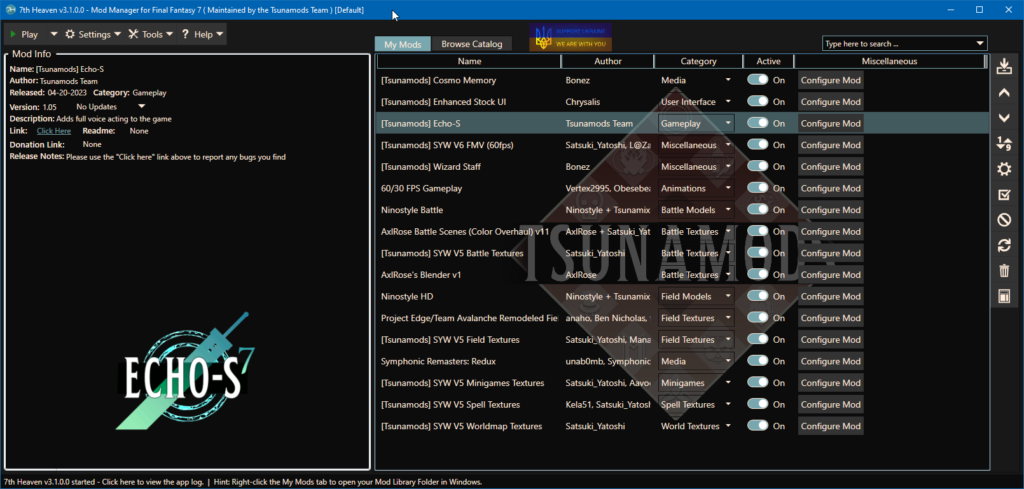Open the Click Here mod link
This screenshot has height=489, width=1024.
(x=54, y=131)
